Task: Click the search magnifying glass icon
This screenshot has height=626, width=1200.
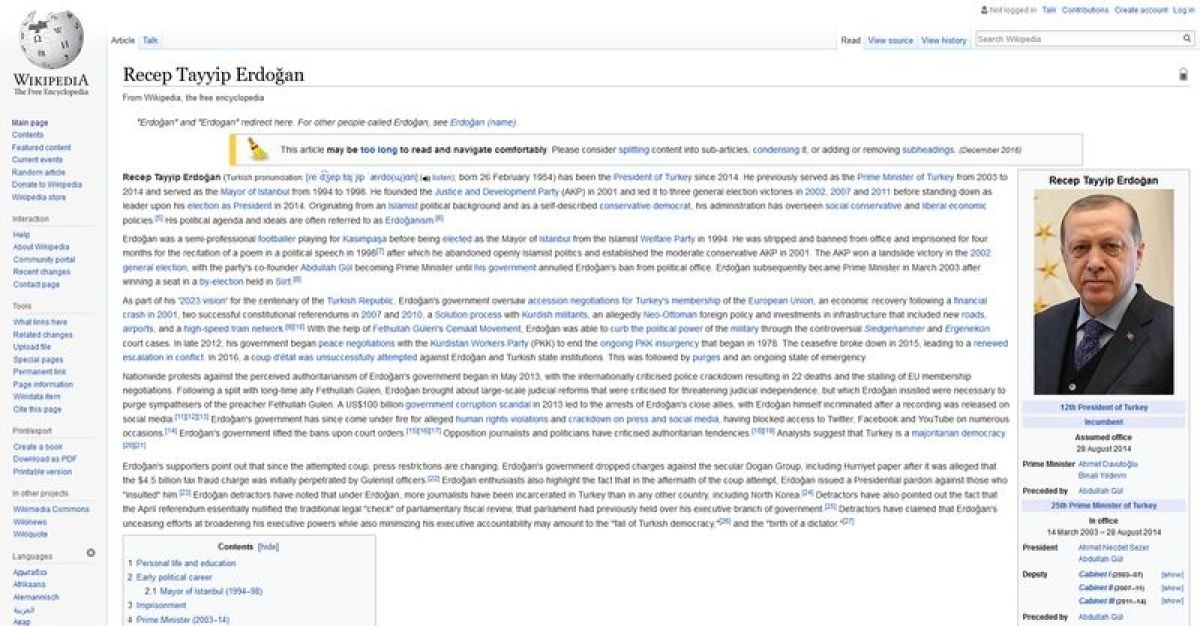Action: (1187, 40)
